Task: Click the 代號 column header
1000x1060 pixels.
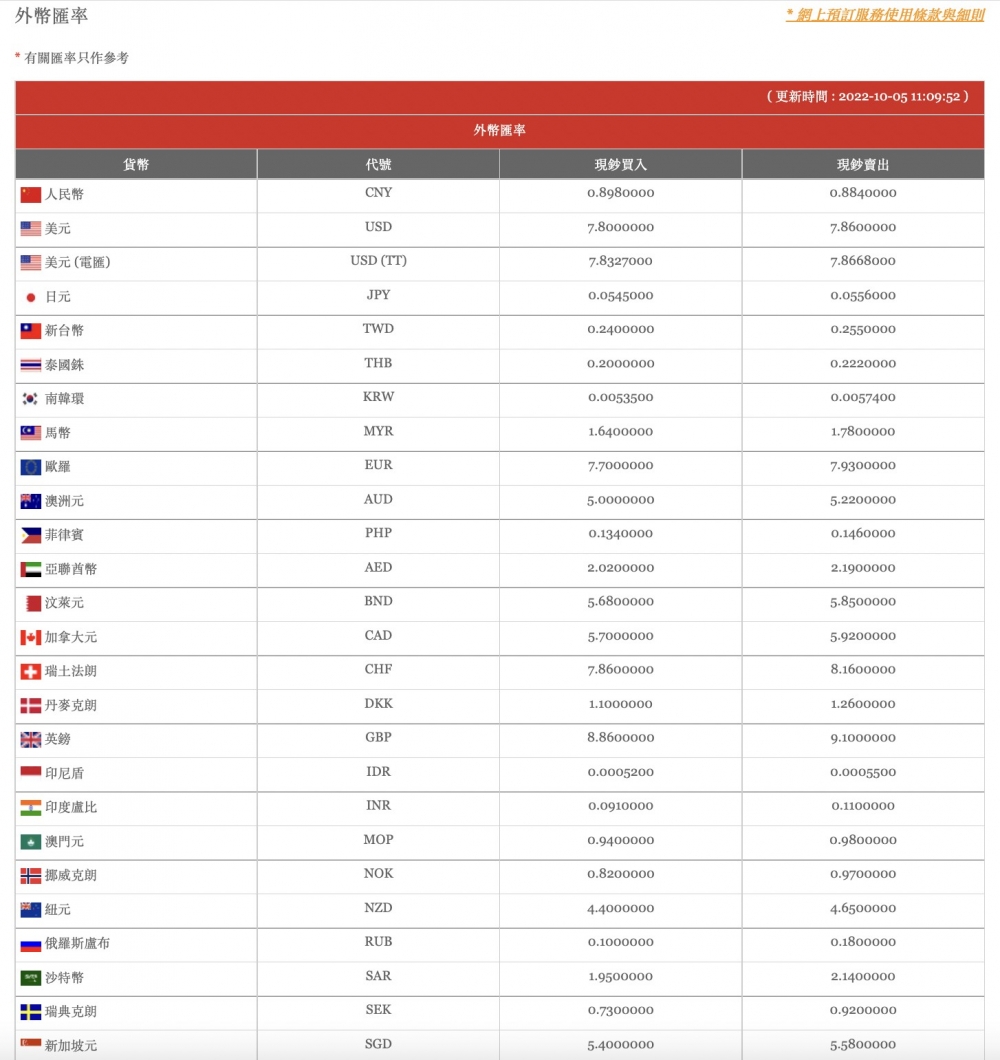Action: 377,163
